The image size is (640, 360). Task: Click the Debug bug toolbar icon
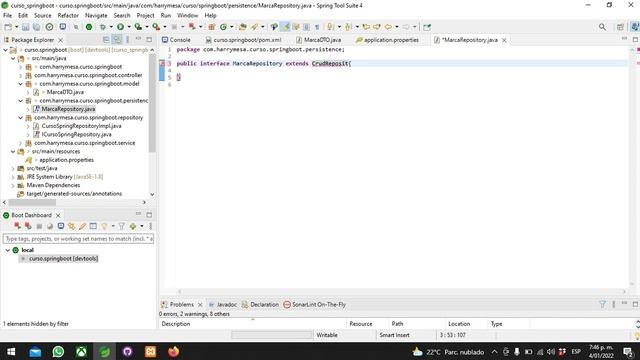(x=102, y=27)
